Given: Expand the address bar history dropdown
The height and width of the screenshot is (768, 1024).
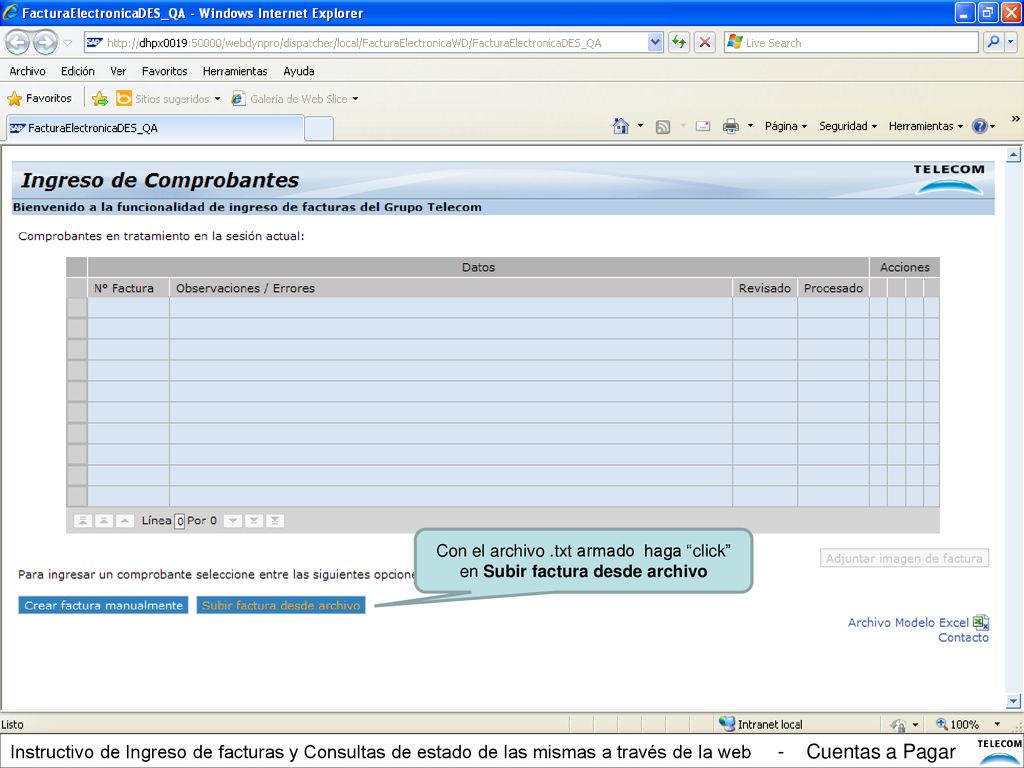Looking at the screenshot, I should [x=656, y=43].
